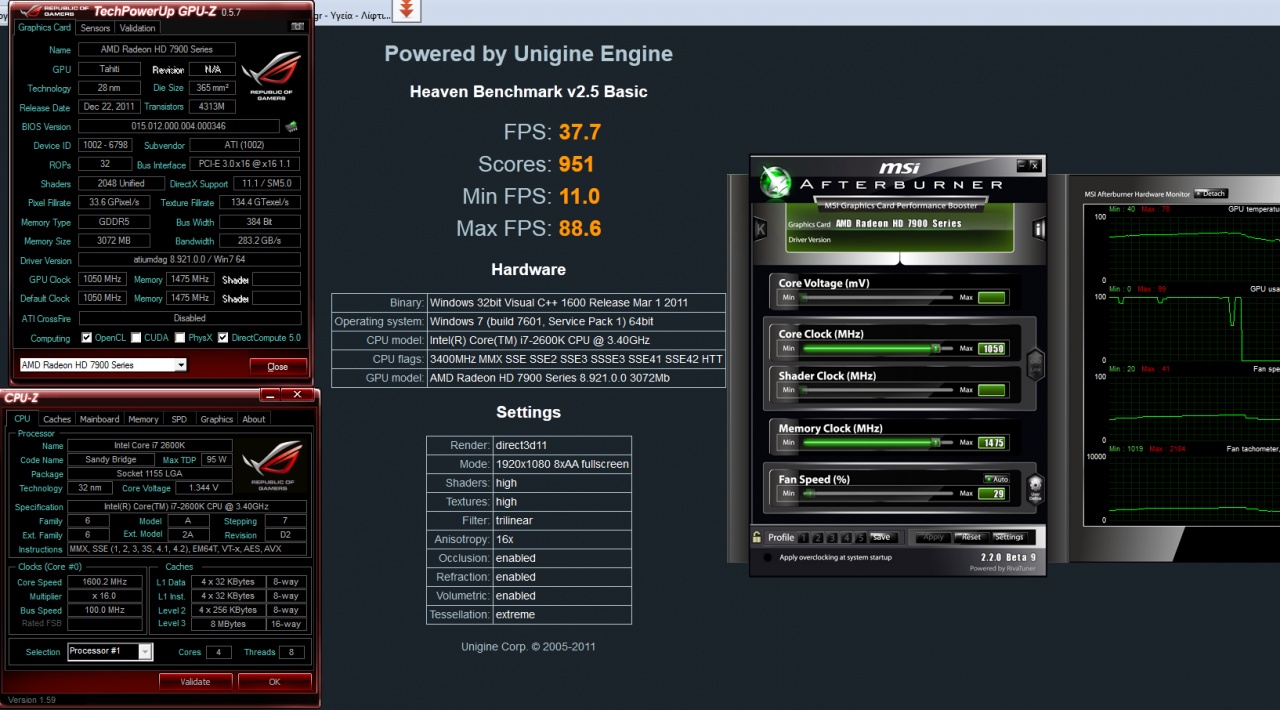The height and width of the screenshot is (710, 1280).
Task: Open Afterburner Kombustor with the K button
Action: (x=760, y=229)
